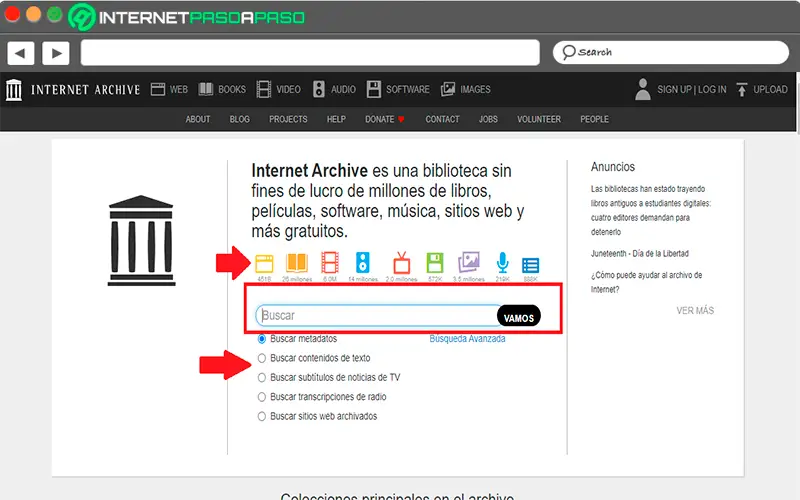
Task: Click the green maximize window button
Action: (x=55, y=14)
